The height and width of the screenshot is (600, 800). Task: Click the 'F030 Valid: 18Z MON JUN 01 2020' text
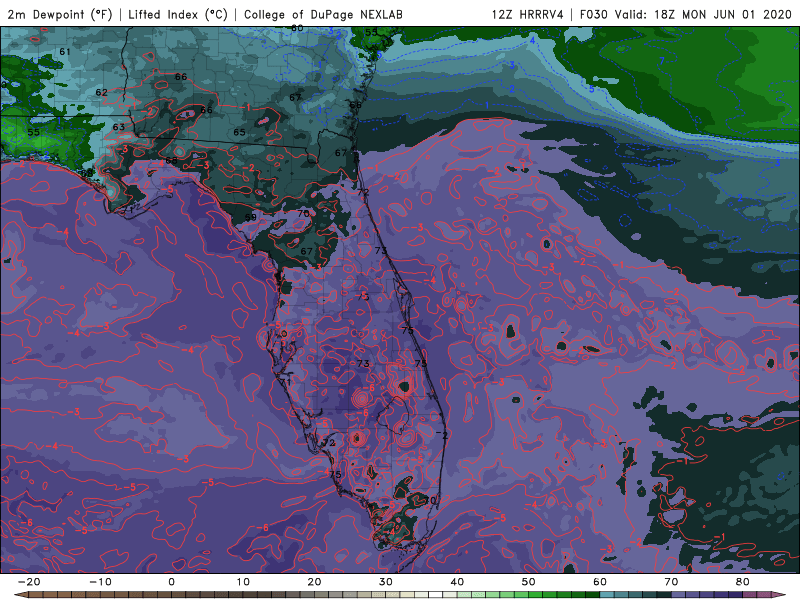[686, 14]
